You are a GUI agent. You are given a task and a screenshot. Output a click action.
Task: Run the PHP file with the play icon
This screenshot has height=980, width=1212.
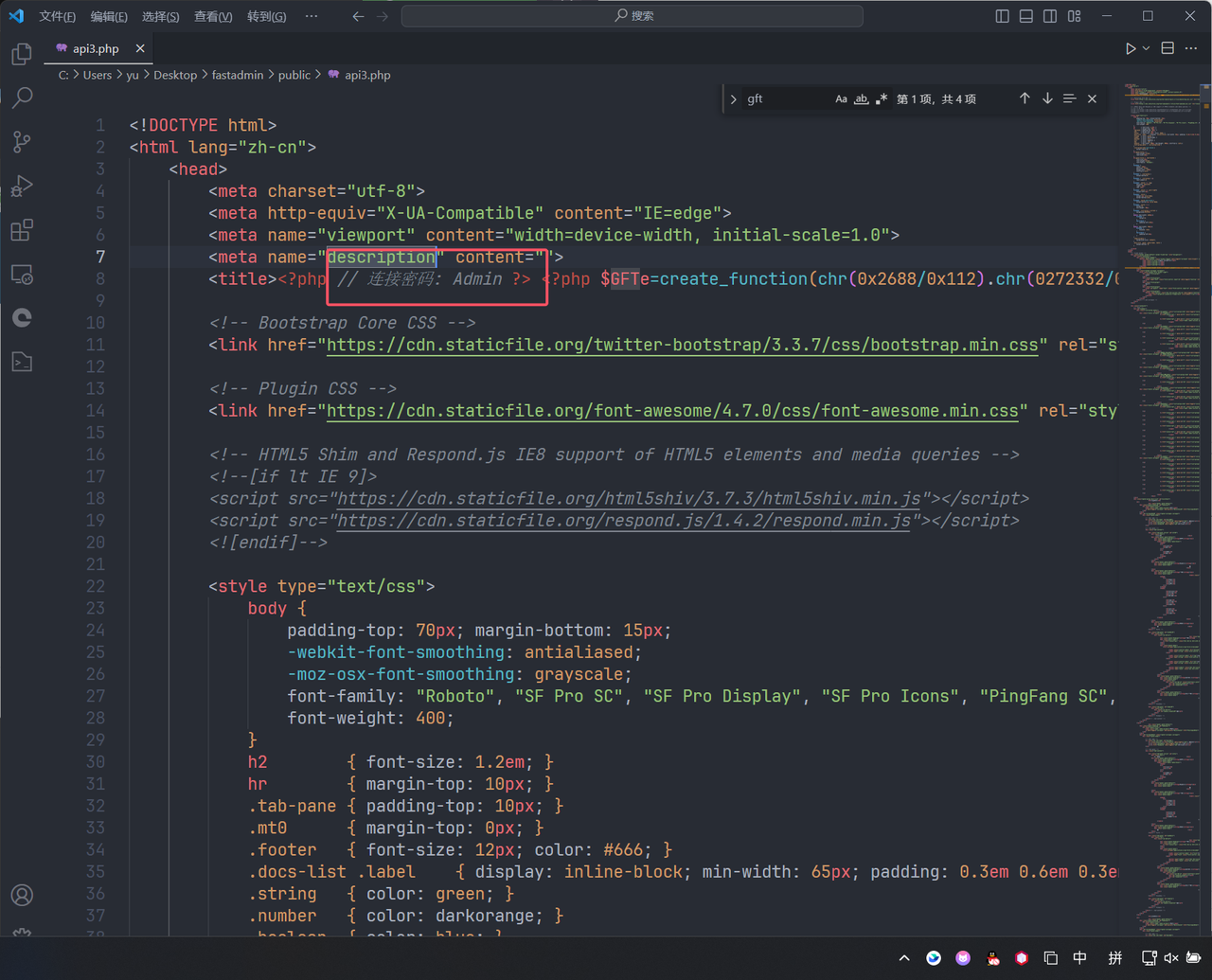coord(1131,48)
